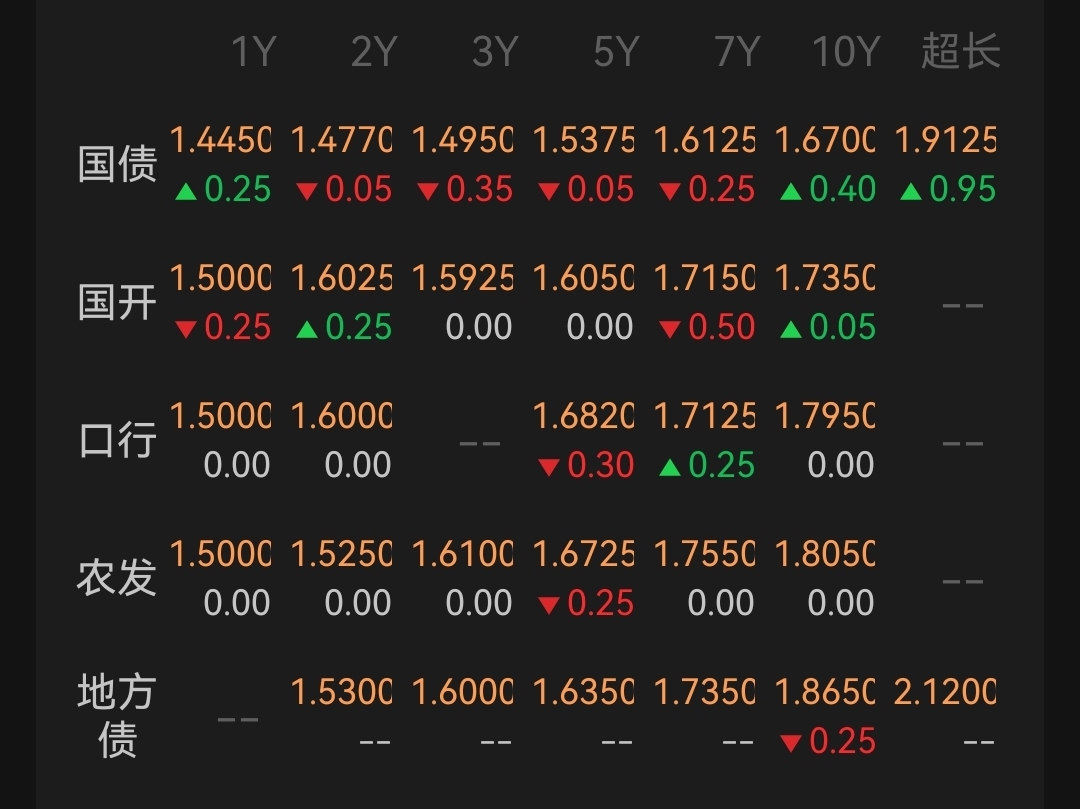Click the red down arrow beside 国开 7Y 0.50

click(670, 329)
